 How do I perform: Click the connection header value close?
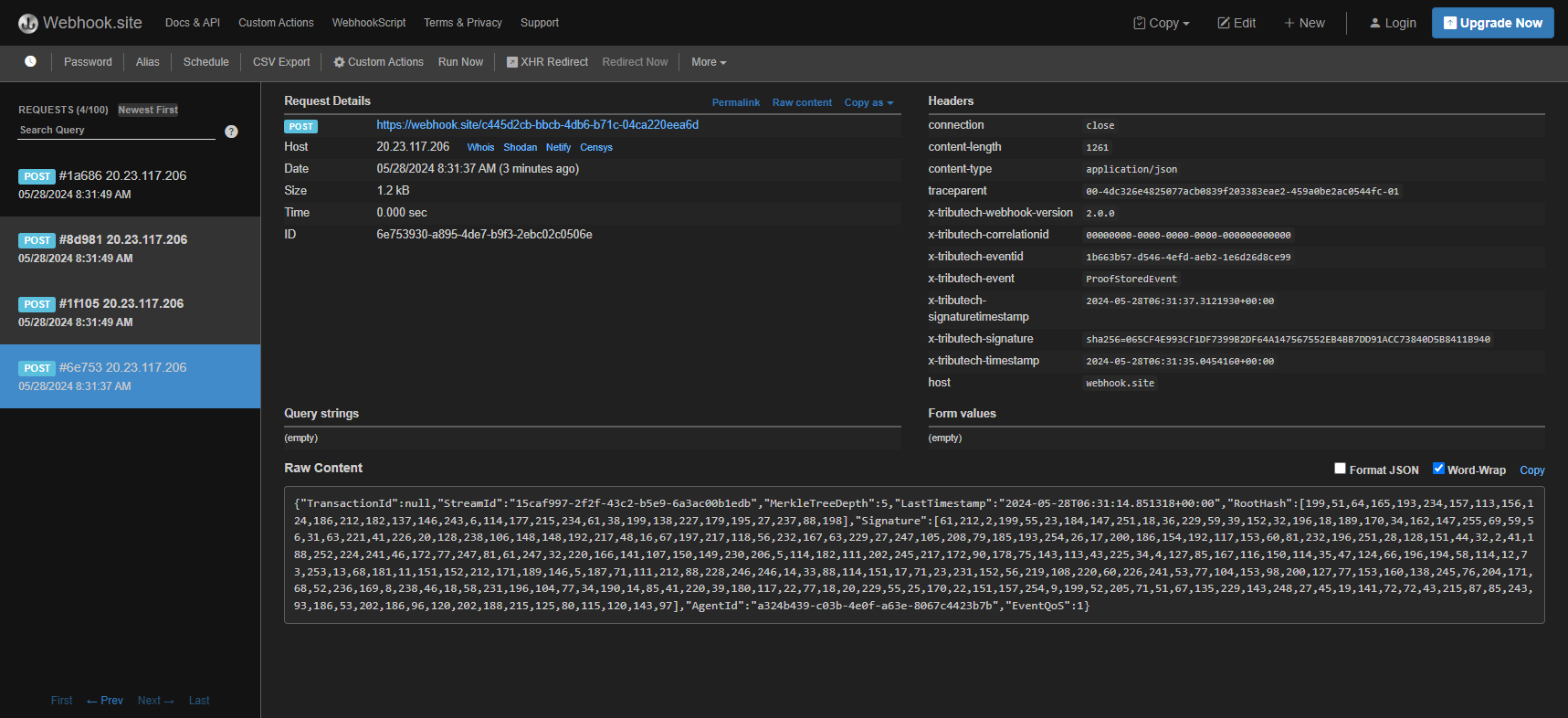click(1100, 125)
